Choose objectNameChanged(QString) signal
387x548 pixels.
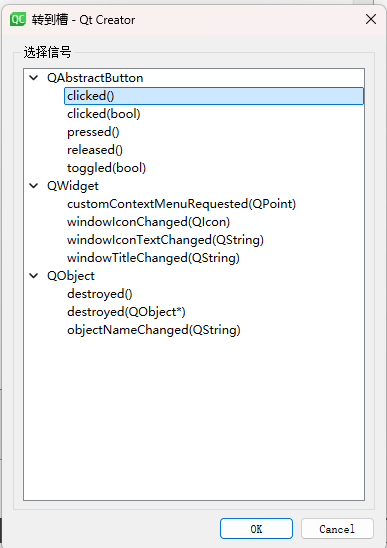pos(153,330)
